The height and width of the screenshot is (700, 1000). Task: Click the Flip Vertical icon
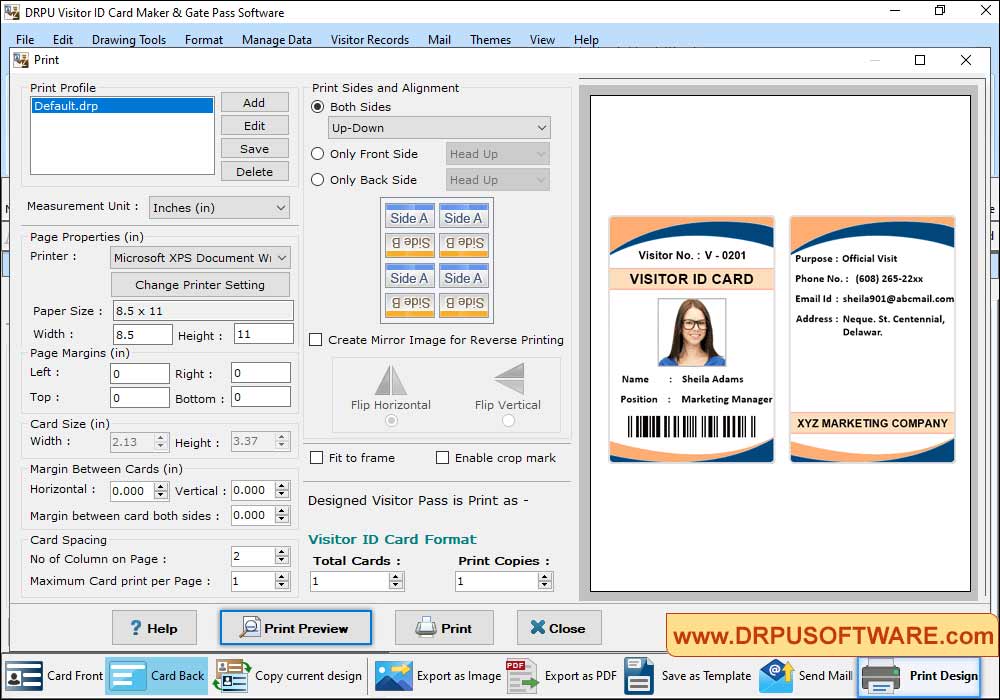509,379
